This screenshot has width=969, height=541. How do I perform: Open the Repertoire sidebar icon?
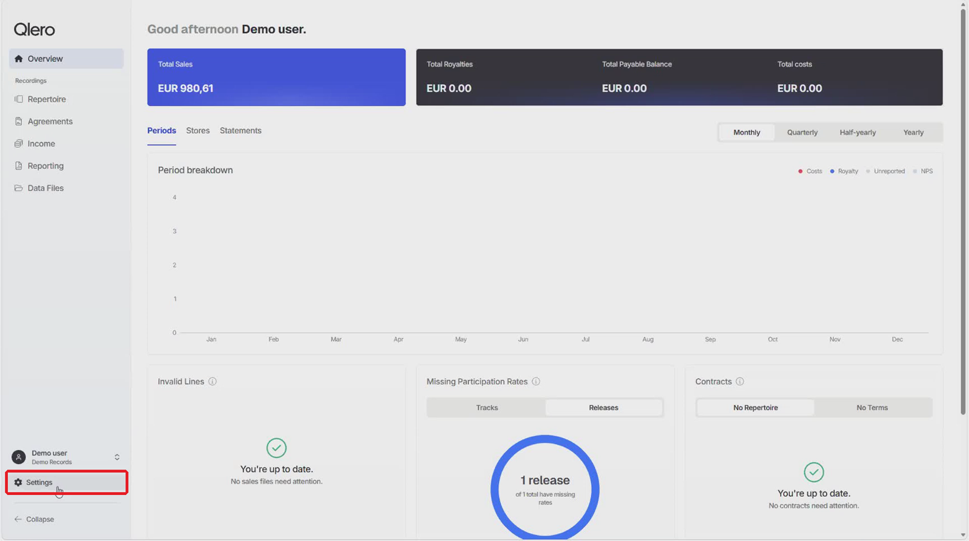19,99
